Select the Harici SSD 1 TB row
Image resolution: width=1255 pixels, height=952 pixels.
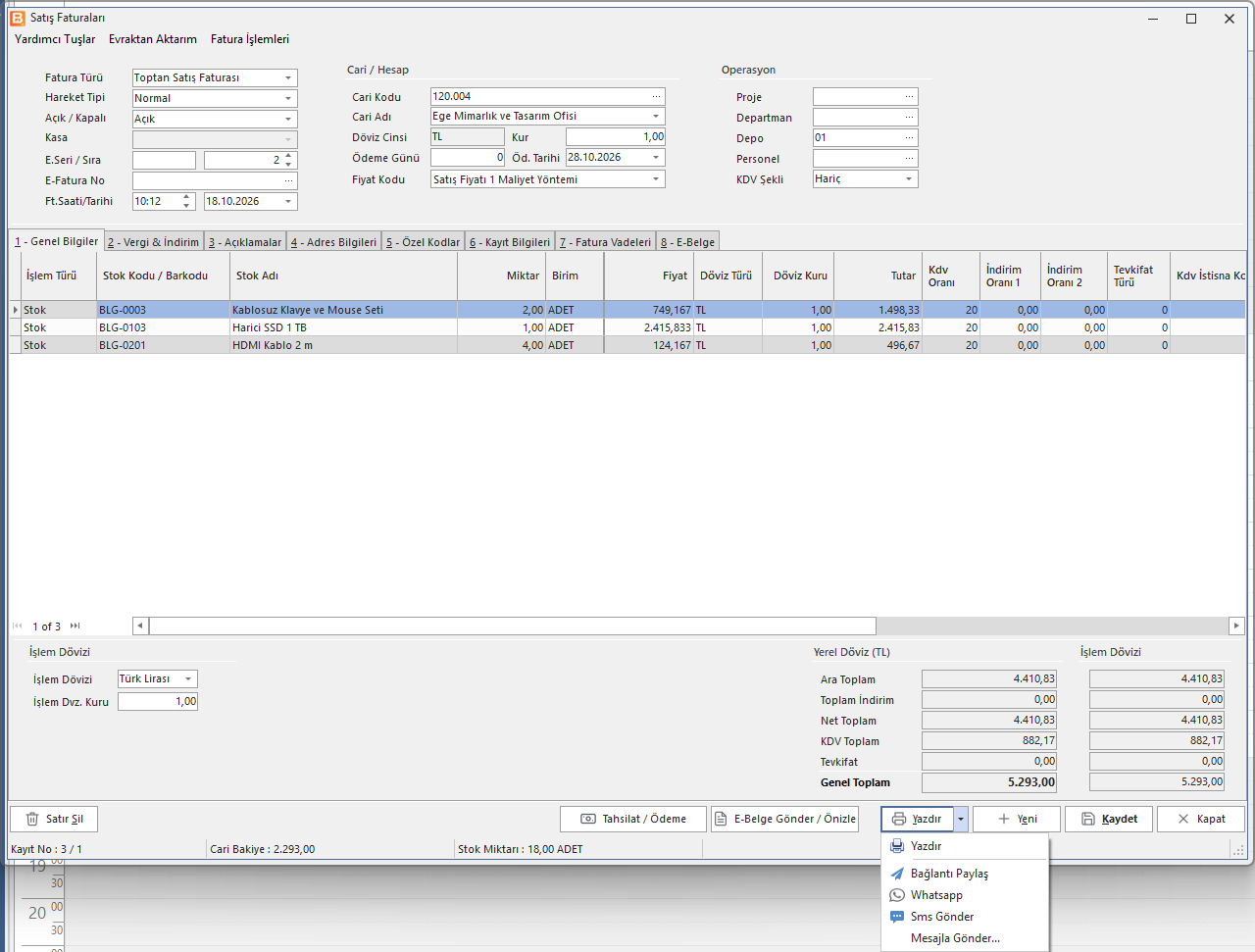(627, 327)
